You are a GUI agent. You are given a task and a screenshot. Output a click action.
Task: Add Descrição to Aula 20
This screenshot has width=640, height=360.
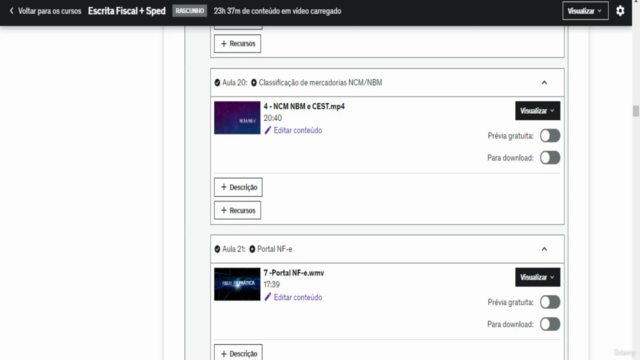[x=238, y=187]
